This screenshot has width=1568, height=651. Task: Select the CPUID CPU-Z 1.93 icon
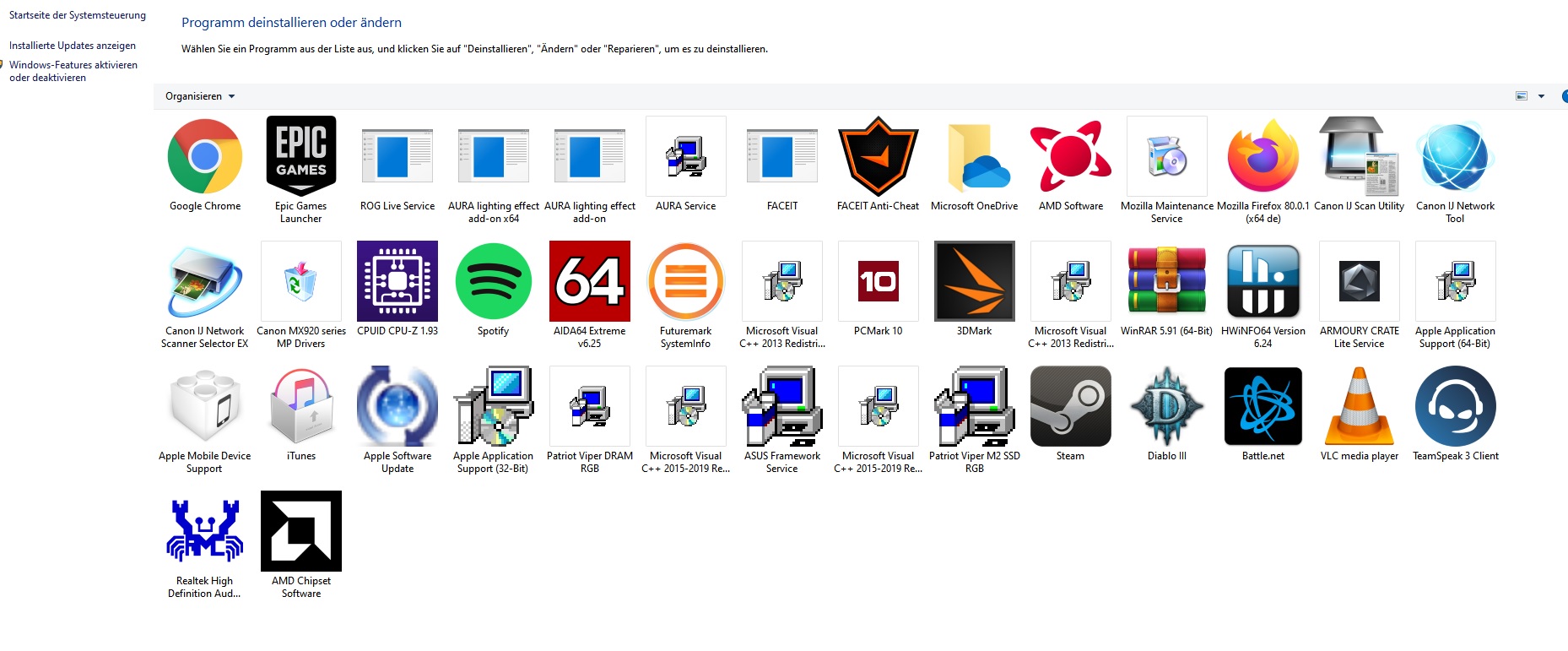tap(397, 281)
